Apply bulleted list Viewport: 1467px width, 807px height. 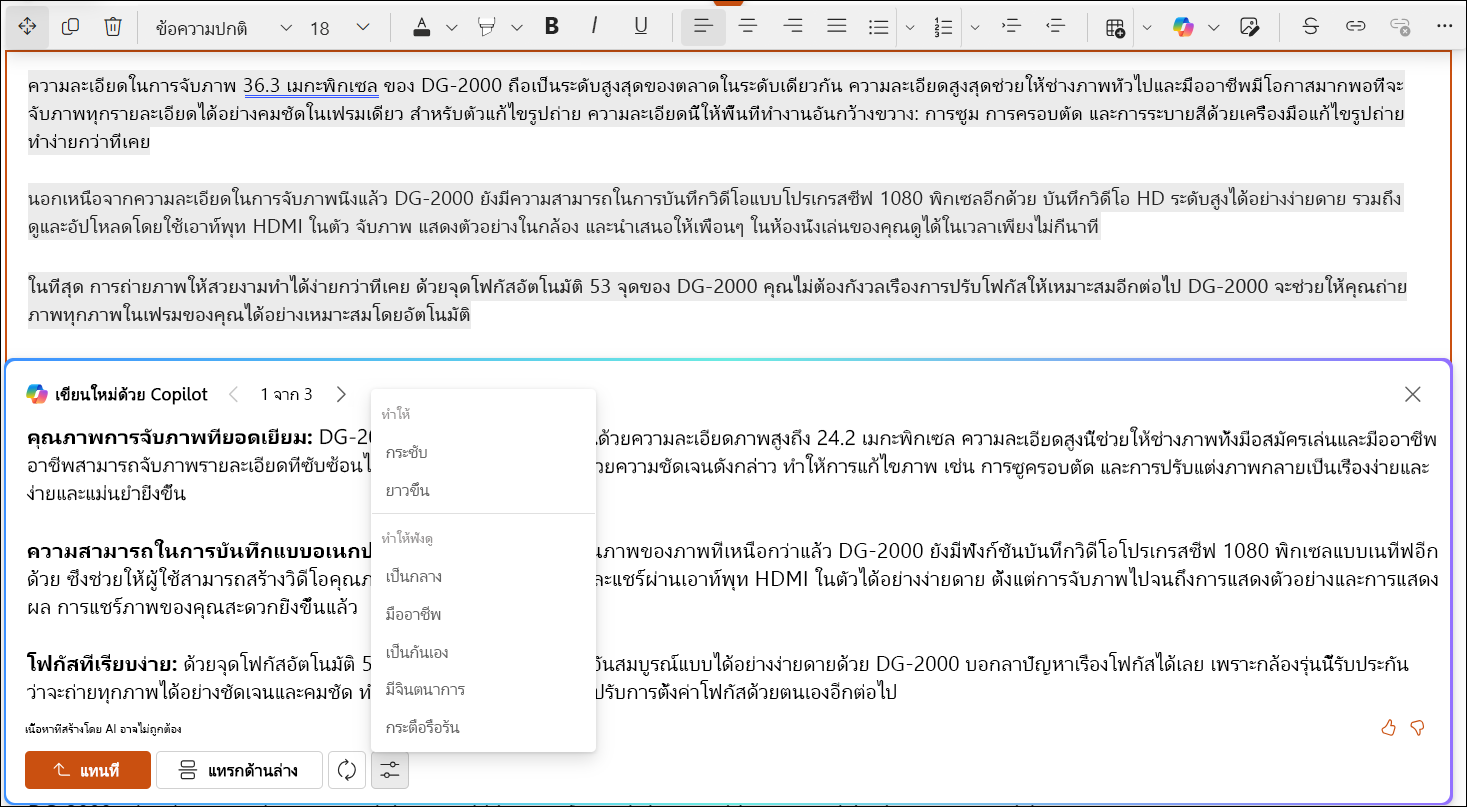pyautogui.click(x=879, y=27)
